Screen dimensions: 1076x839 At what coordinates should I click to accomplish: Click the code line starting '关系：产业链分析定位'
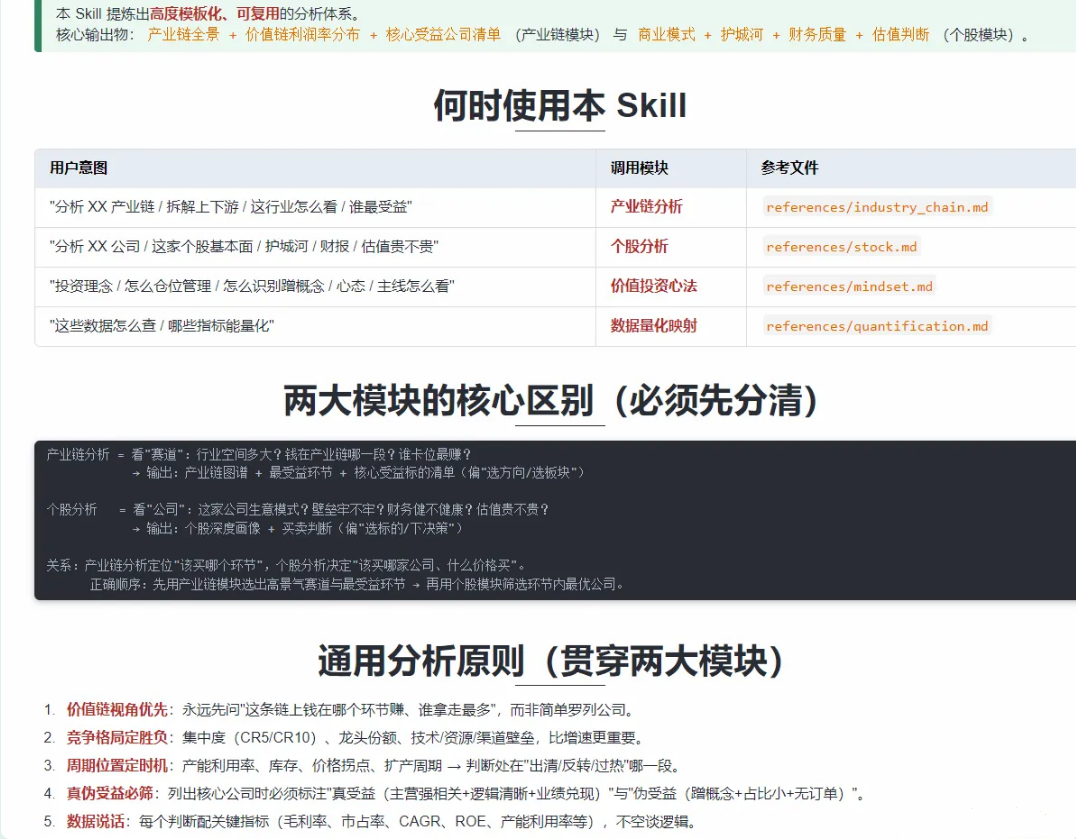[x=286, y=565]
